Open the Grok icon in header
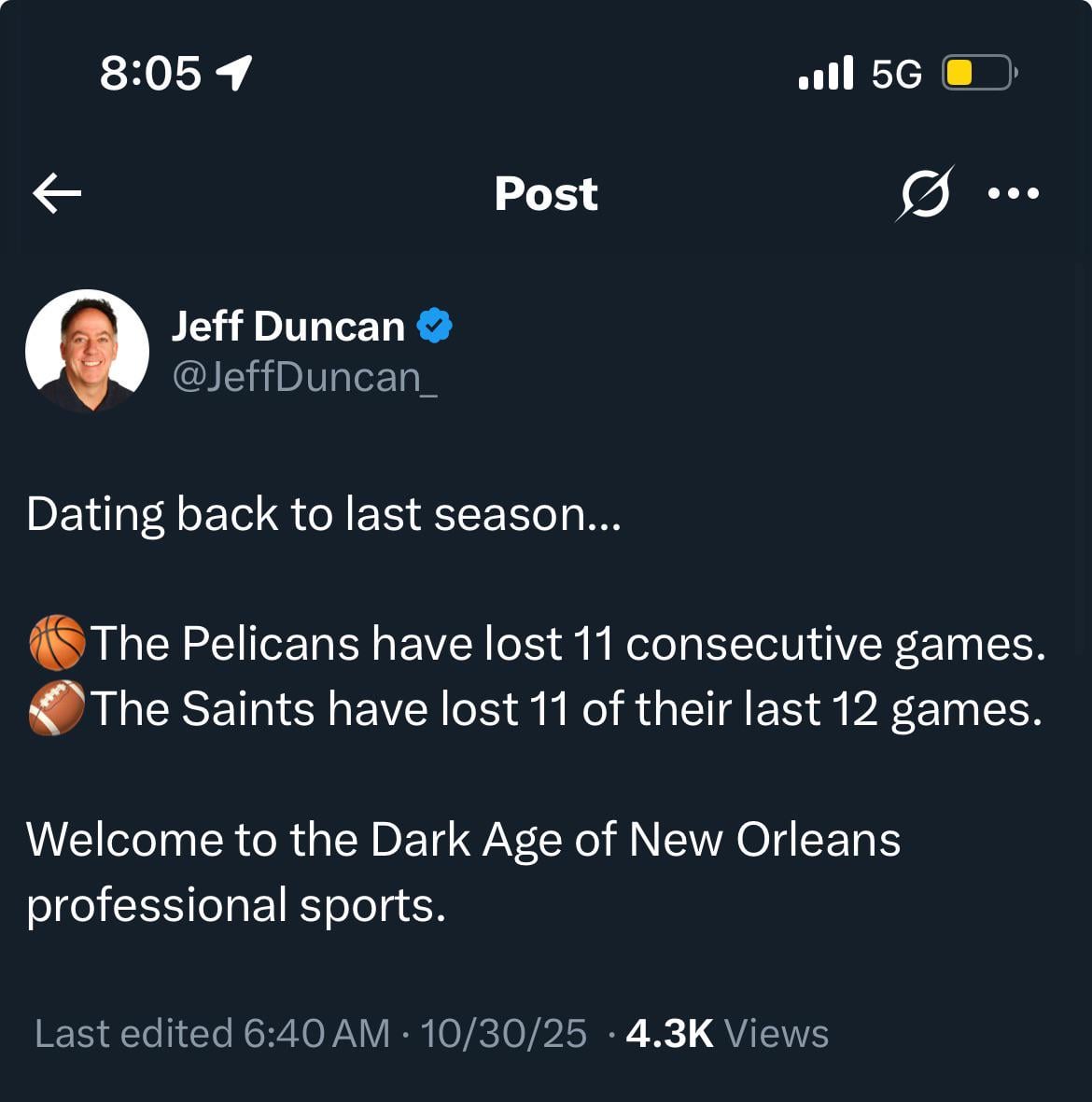This screenshot has height=1102, width=1092. click(x=924, y=194)
